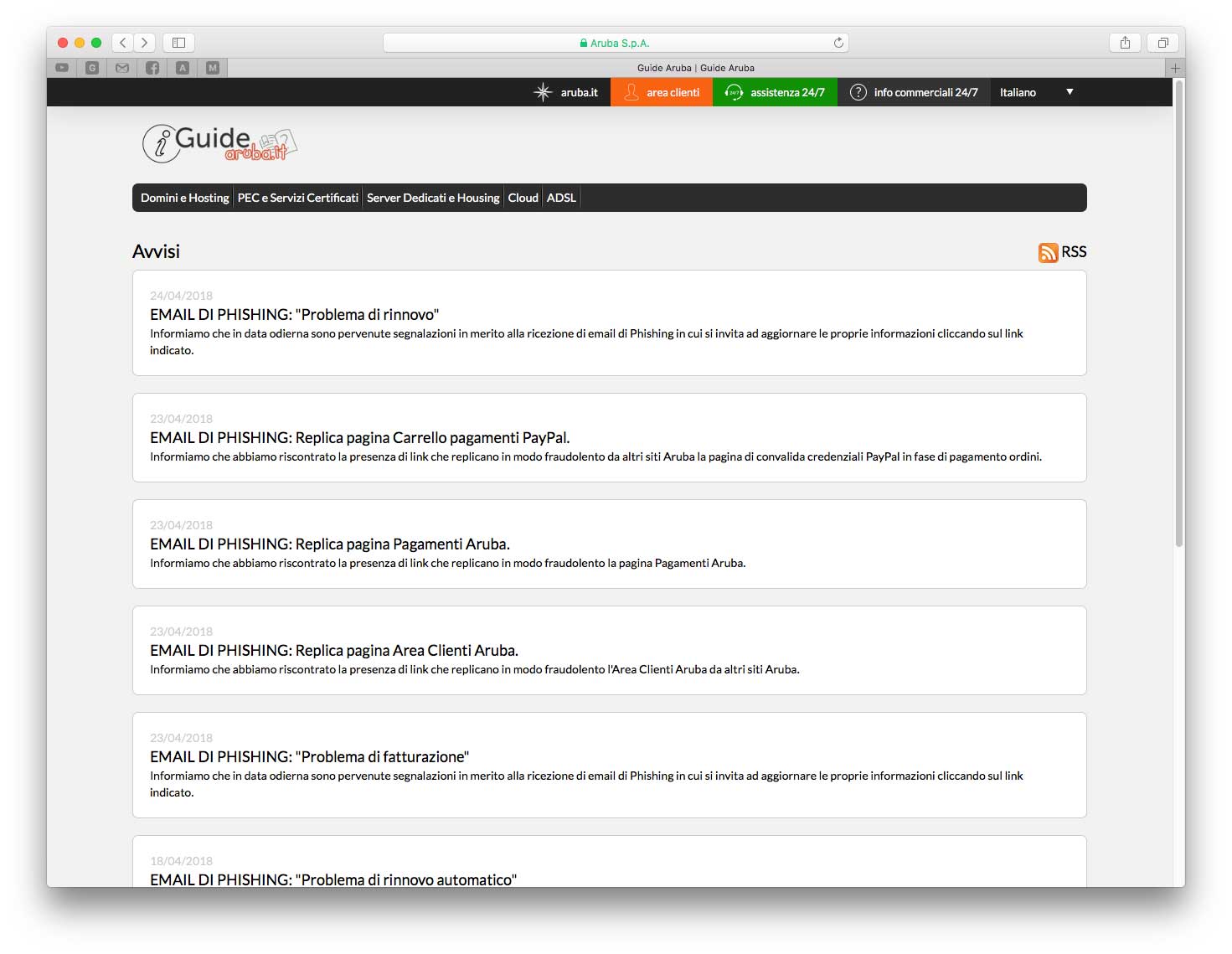
Task: Click the description ending "la pagina Pagamenti Aruba."
Action: [x=447, y=564]
